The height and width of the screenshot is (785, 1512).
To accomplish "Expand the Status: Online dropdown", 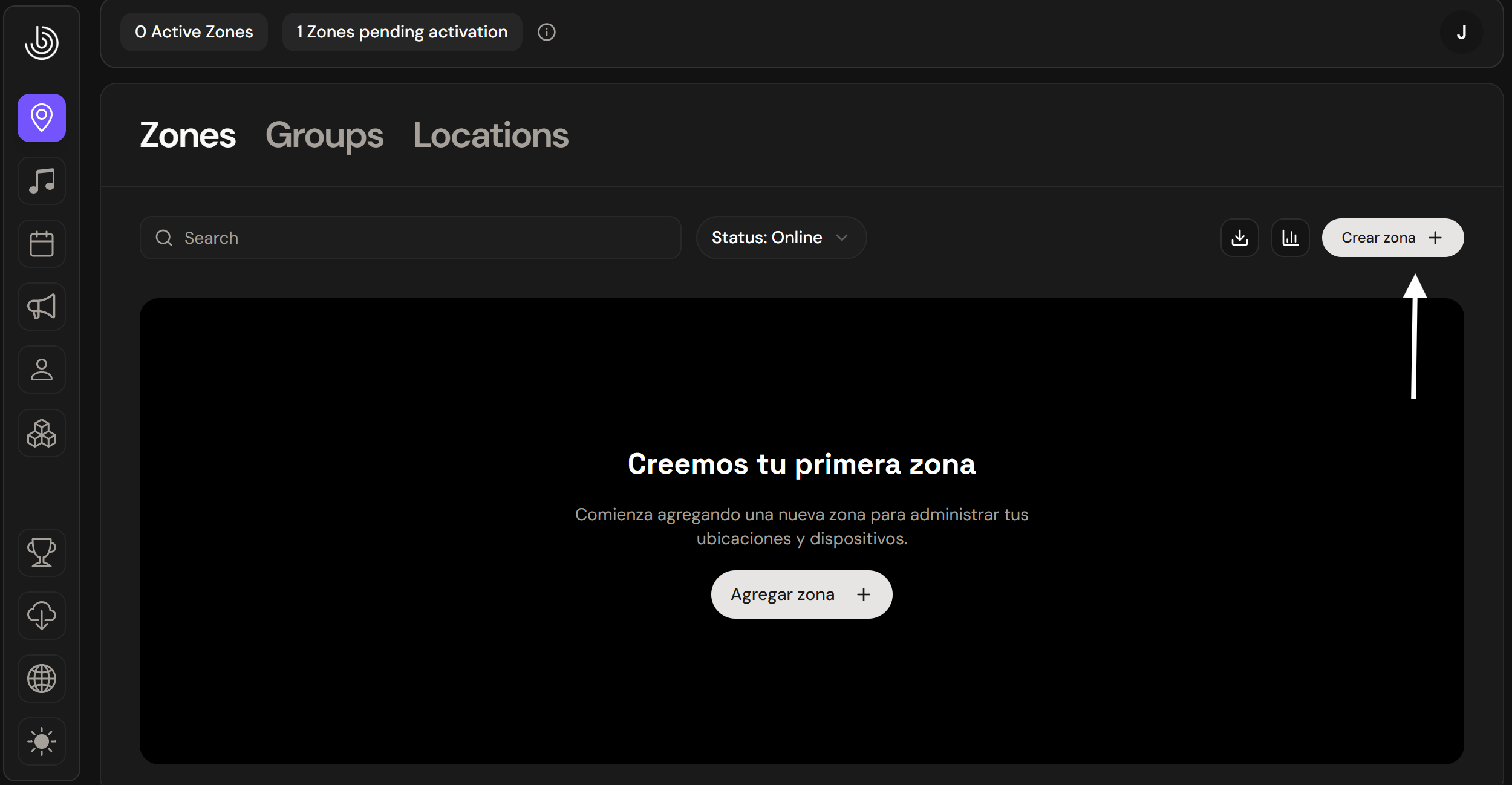I will tap(781, 238).
